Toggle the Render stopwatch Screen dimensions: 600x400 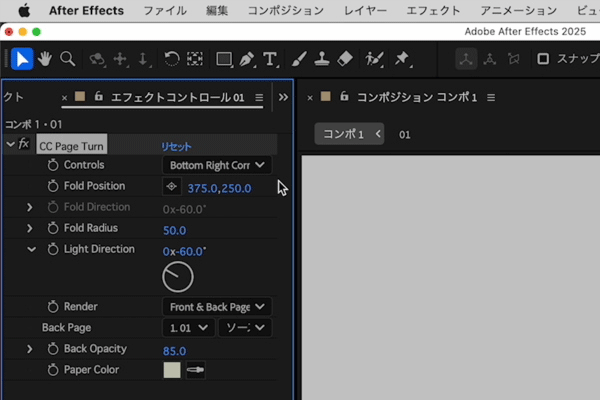53,307
